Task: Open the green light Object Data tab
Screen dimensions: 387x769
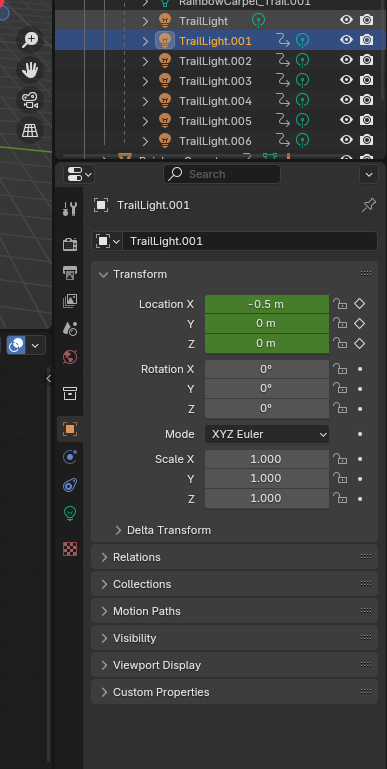Action: point(70,513)
